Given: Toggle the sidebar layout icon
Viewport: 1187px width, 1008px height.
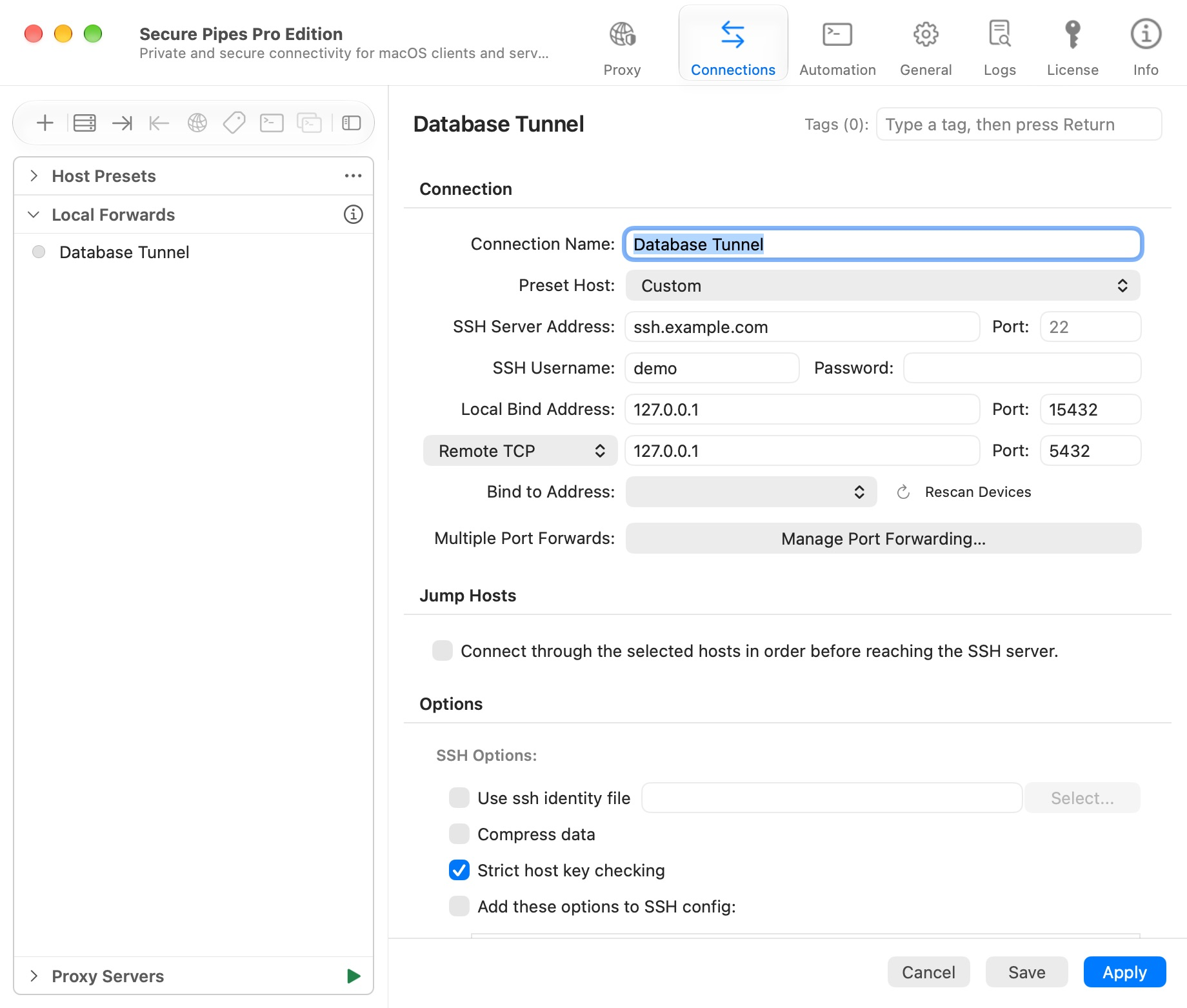Looking at the screenshot, I should (352, 123).
